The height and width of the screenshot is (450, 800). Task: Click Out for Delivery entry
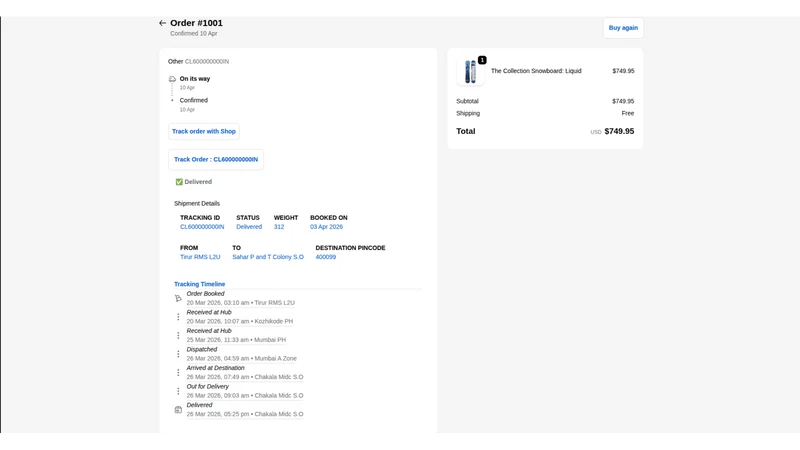[208, 387]
